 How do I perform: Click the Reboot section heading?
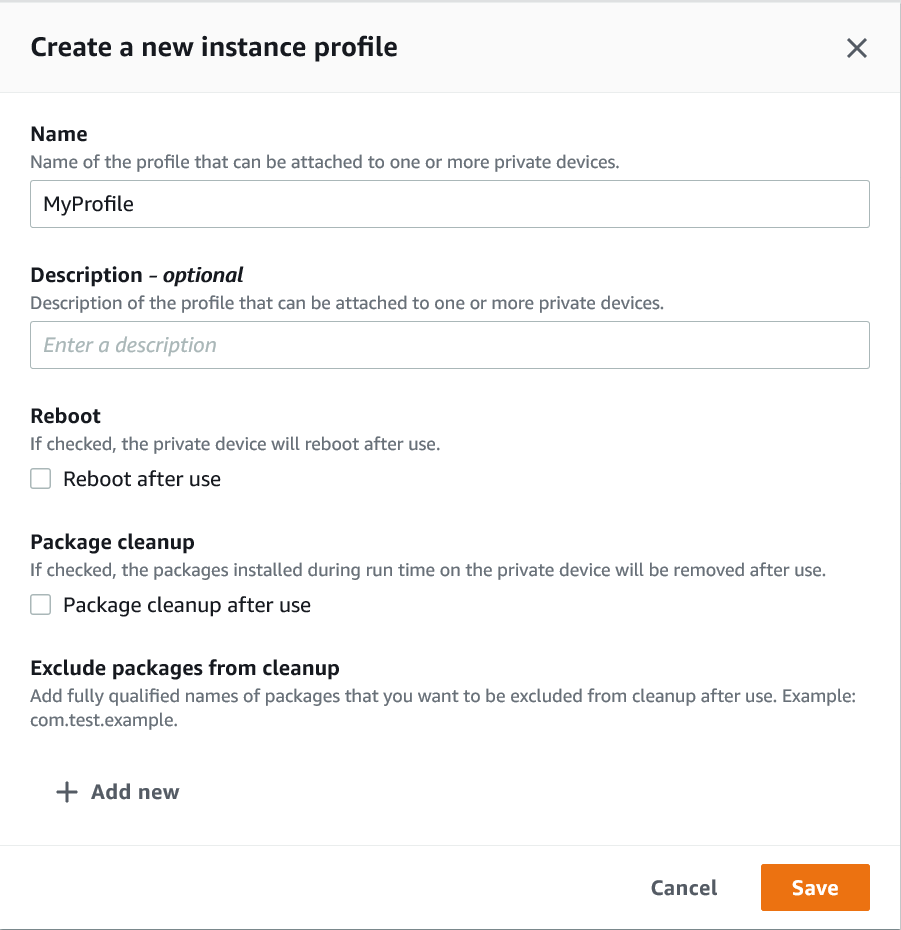coord(64,415)
